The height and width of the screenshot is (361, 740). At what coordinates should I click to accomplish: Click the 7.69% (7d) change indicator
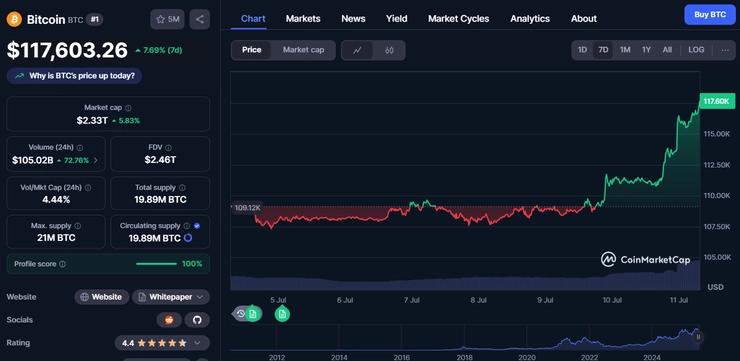click(159, 50)
